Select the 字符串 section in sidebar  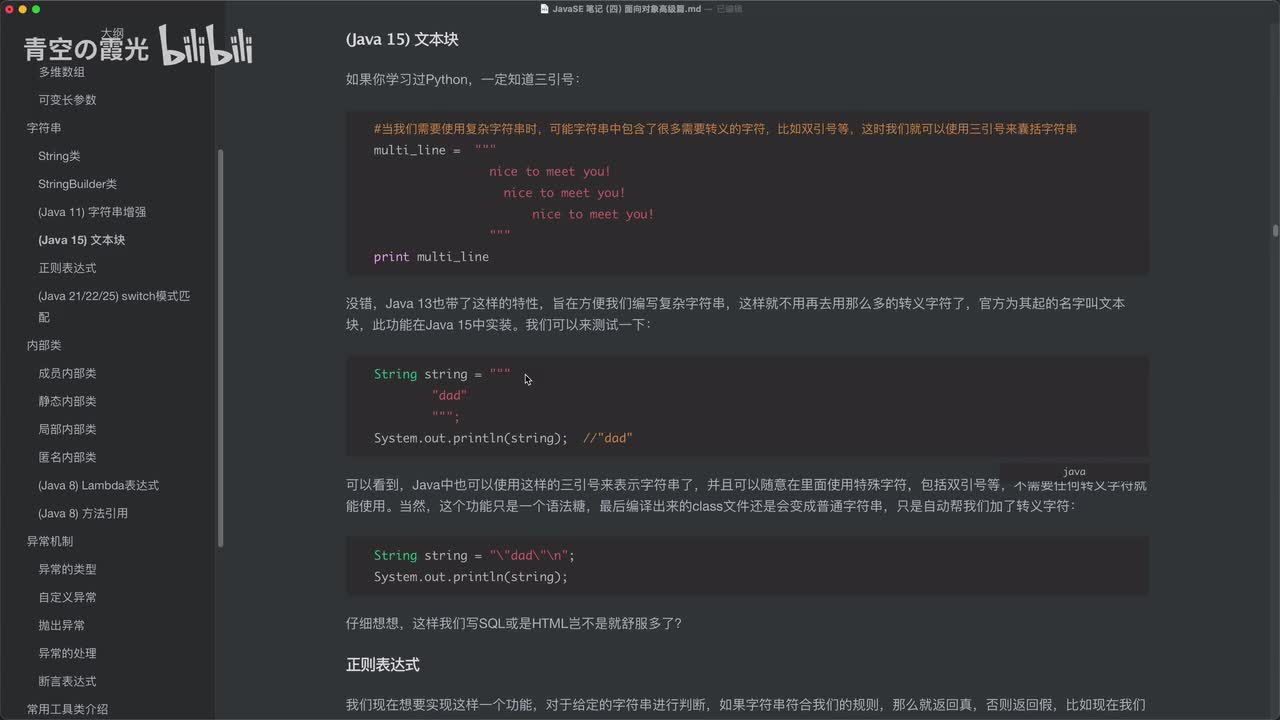coord(44,128)
